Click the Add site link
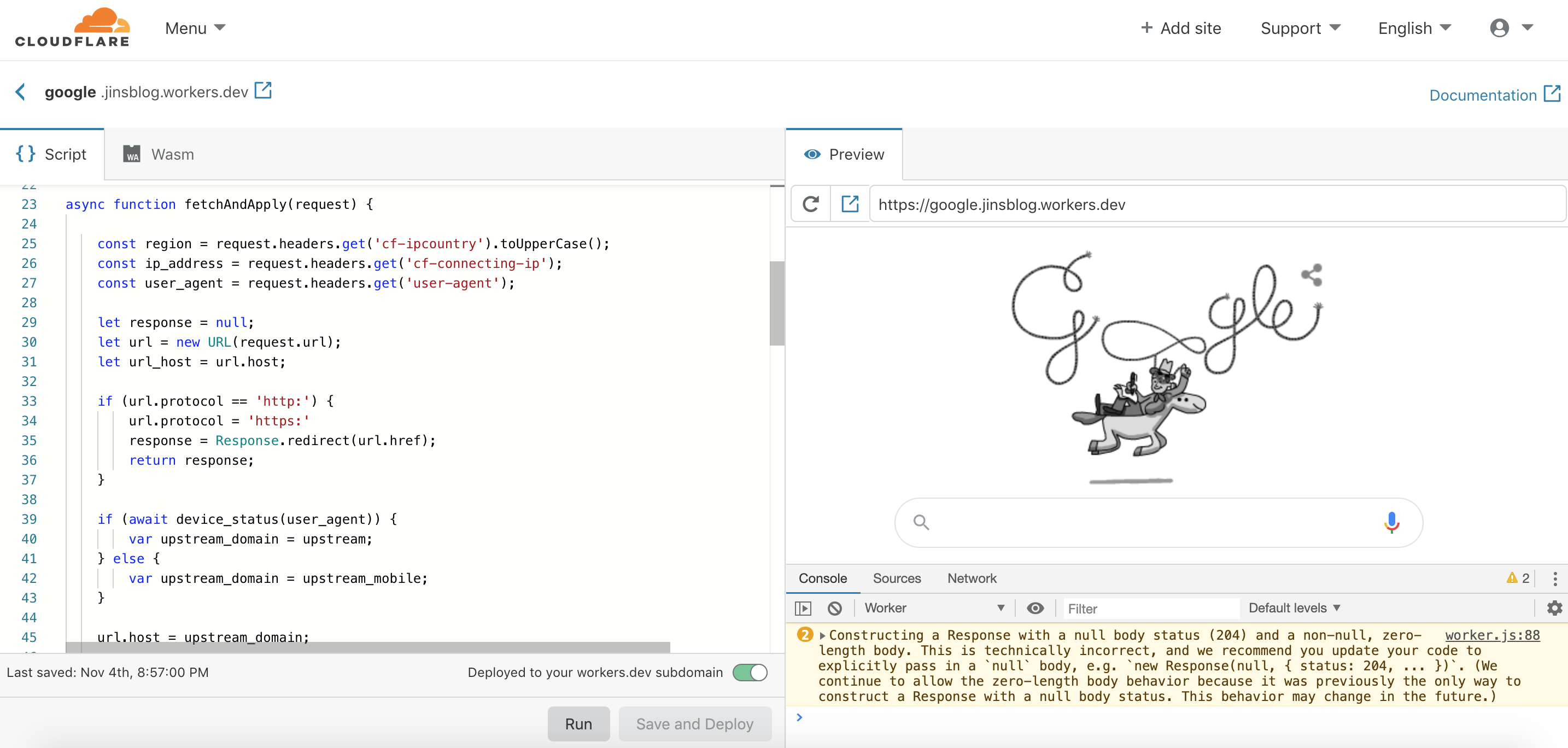 tap(1180, 28)
